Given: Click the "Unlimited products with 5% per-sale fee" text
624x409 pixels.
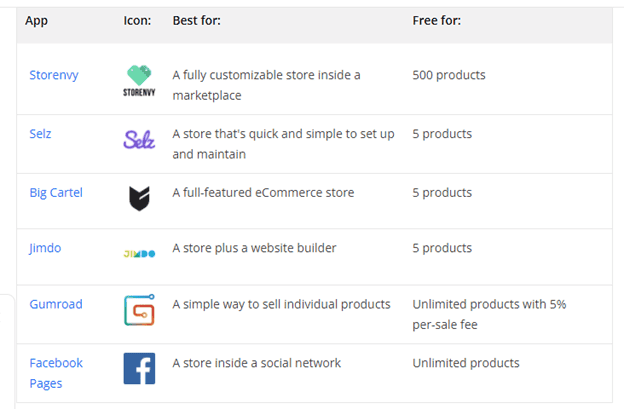Looking at the screenshot, I should (x=489, y=314).
